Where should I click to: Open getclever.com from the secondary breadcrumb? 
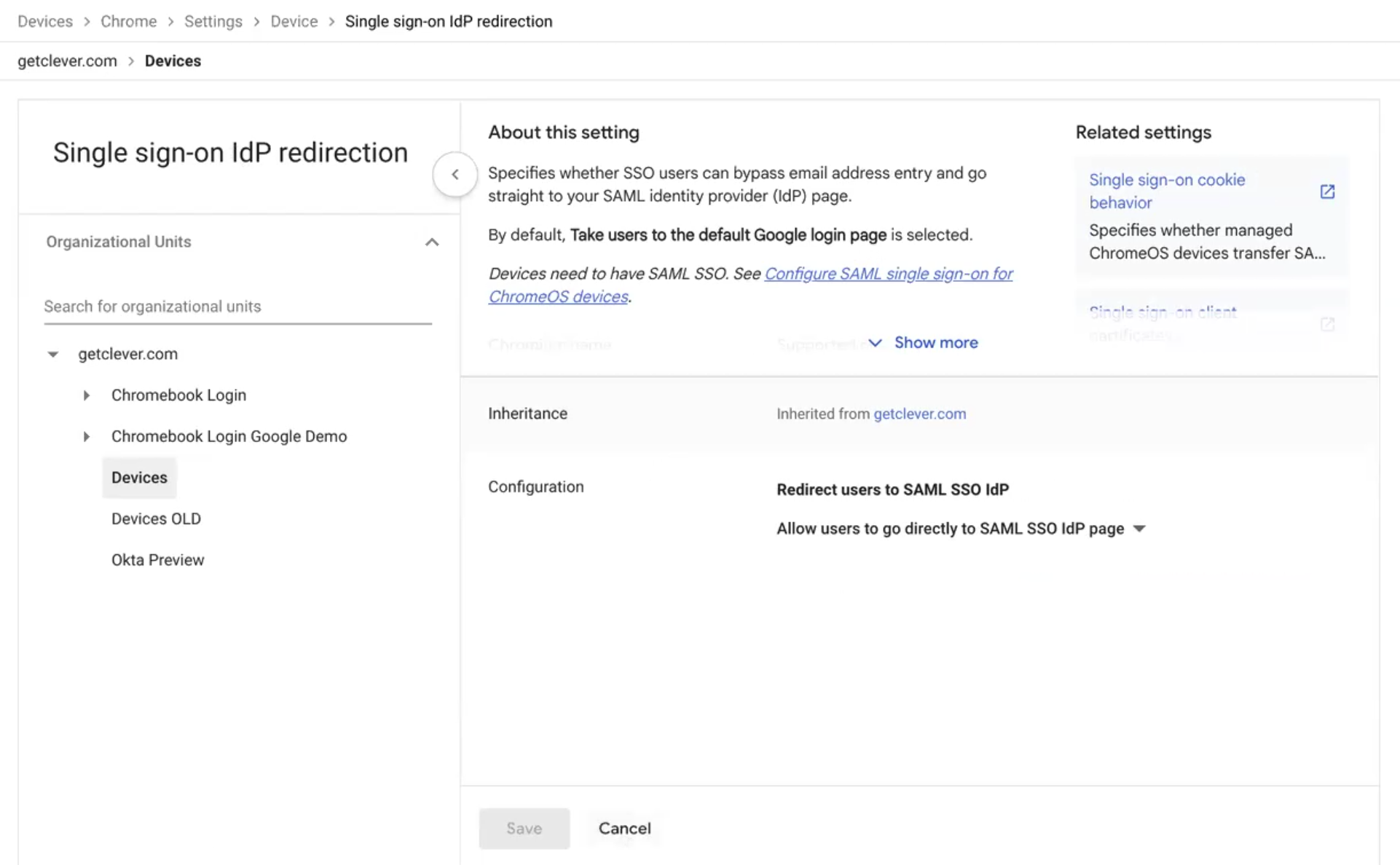pyautogui.click(x=66, y=60)
